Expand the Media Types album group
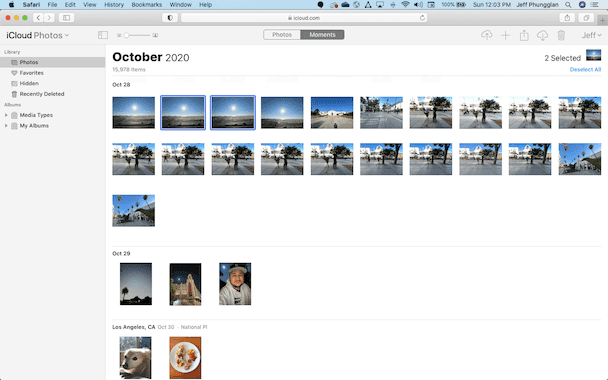The width and height of the screenshot is (608, 380). click(x=6, y=115)
